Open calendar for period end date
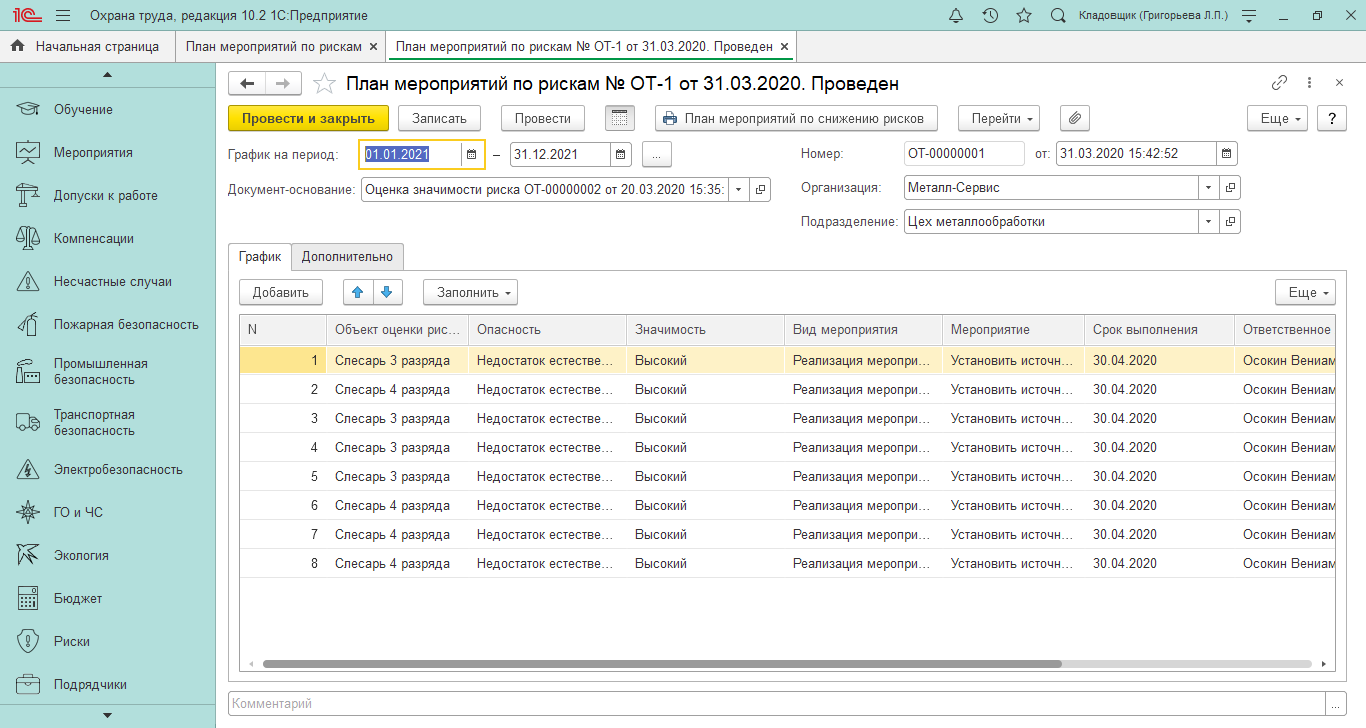Image resolution: width=1366 pixels, height=728 pixels. [x=621, y=154]
